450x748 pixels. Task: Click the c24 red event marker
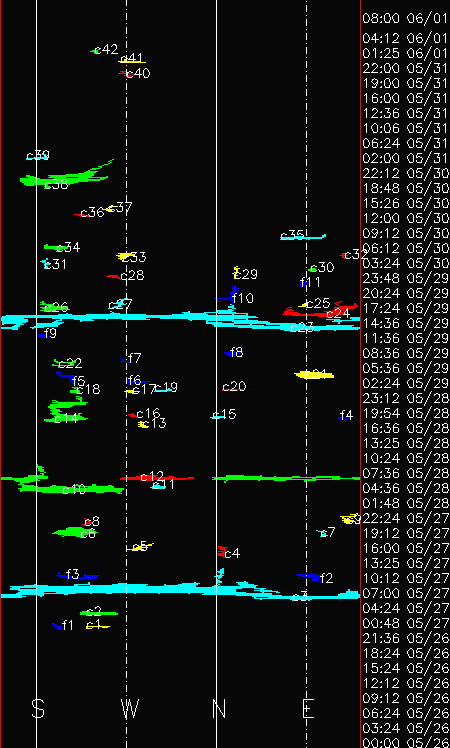click(320, 311)
